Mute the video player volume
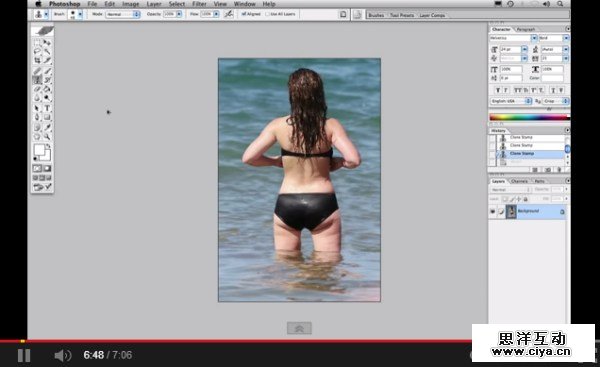600x367 pixels. point(62,356)
